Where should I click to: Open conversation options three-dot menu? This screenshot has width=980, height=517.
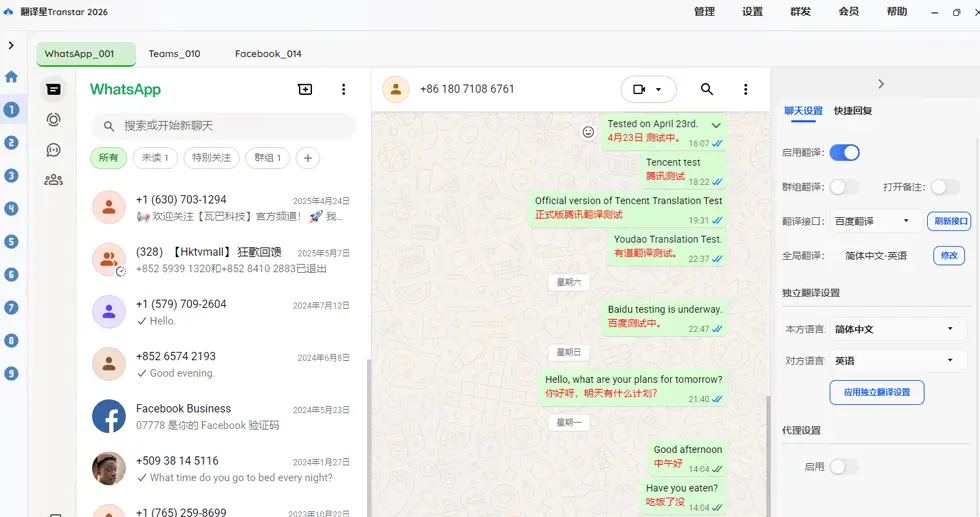tap(745, 89)
